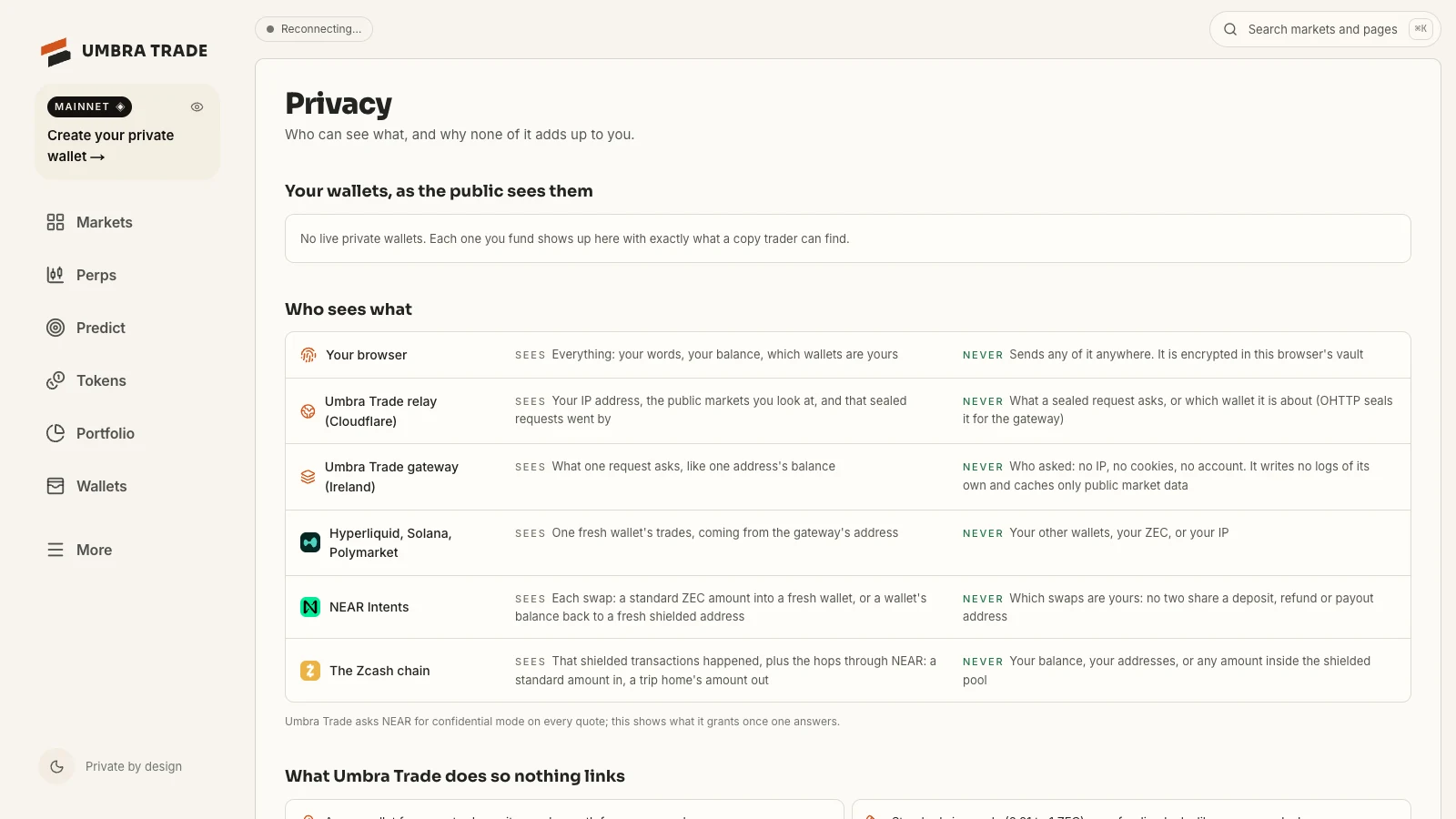The height and width of the screenshot is (819, 1456).
Task: Toggle the eye visibility icon in wallet card
Action: [197, 107]
